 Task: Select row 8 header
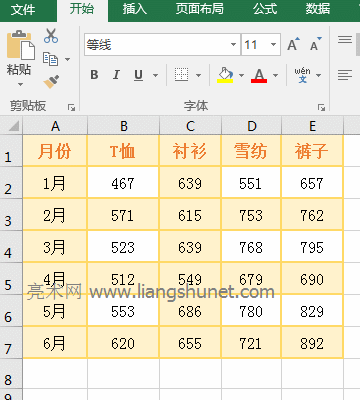pos(11,374)
